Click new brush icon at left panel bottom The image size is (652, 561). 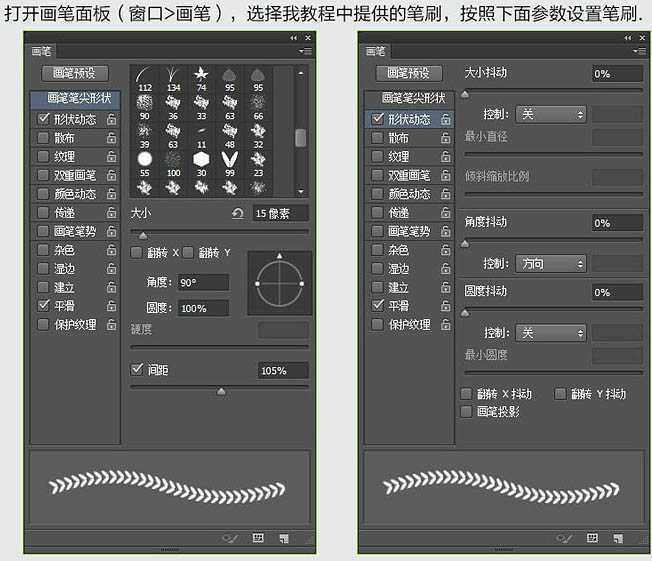(284, 539)
